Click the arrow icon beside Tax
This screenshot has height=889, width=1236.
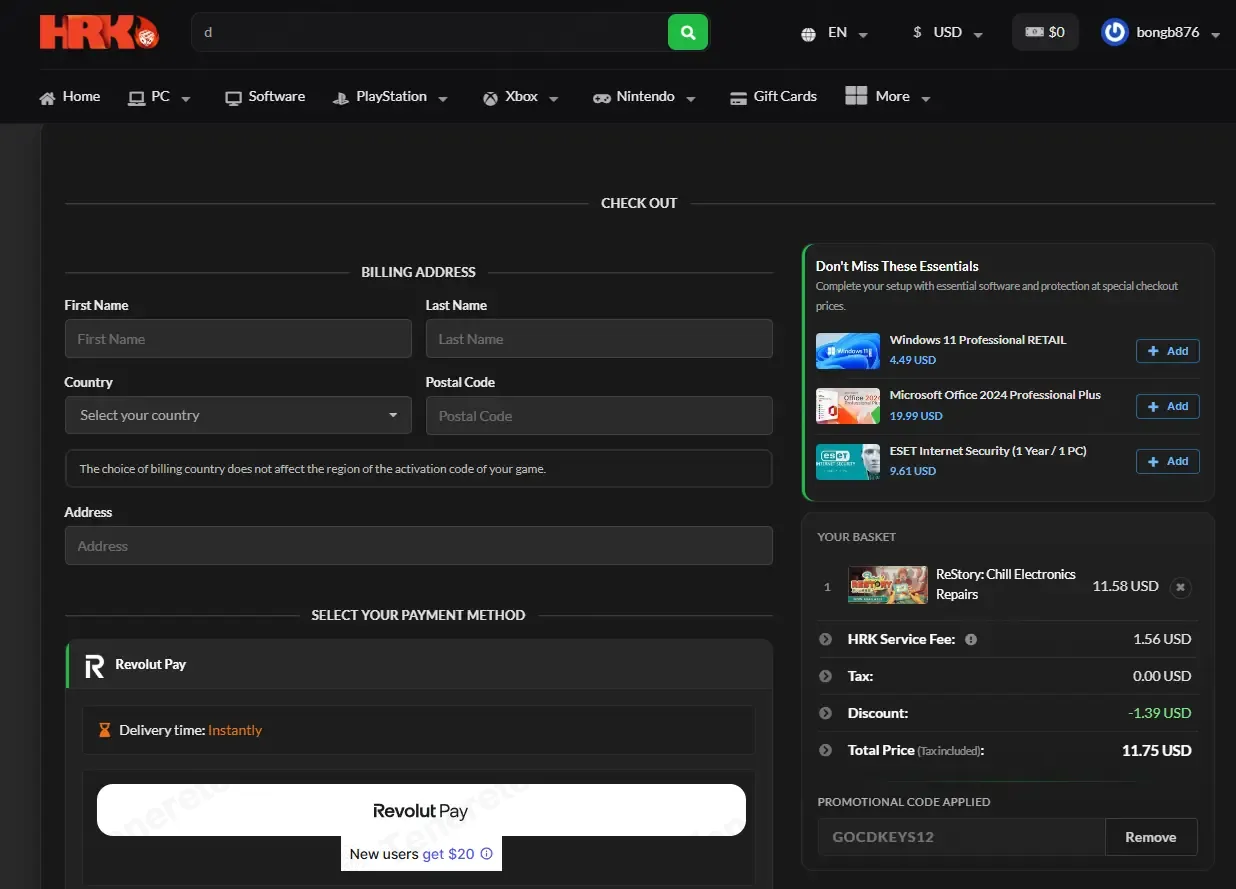click(825, 676)
